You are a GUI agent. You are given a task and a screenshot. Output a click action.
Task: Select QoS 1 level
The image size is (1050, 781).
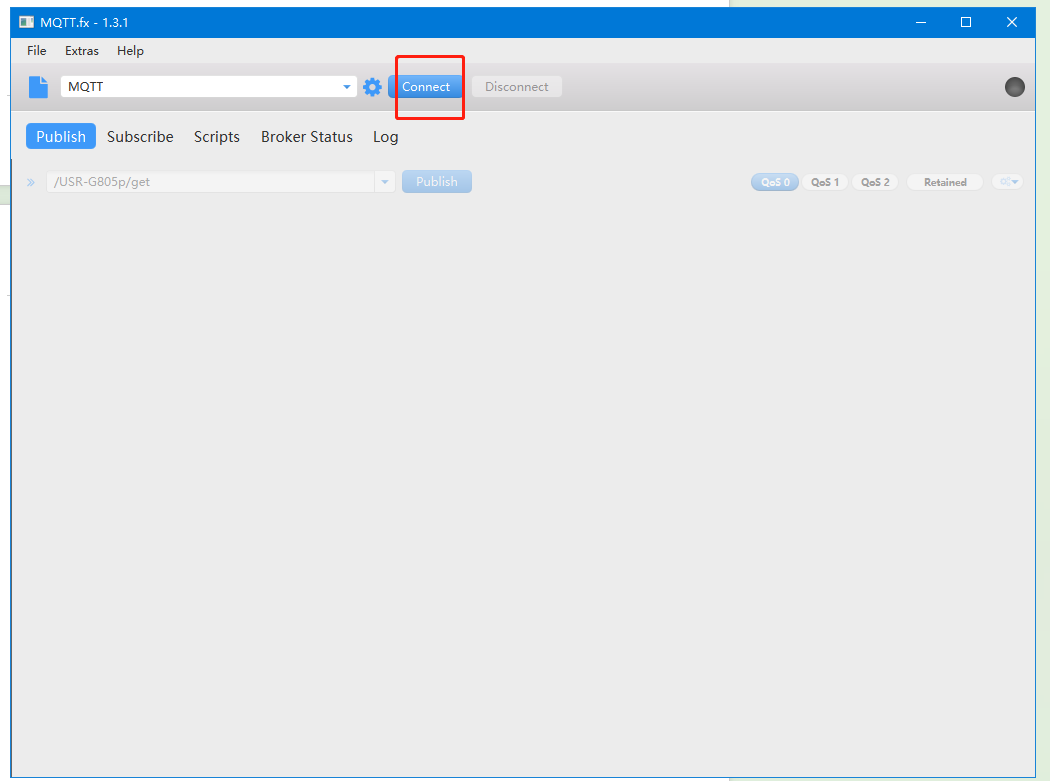tap(825, 182)
